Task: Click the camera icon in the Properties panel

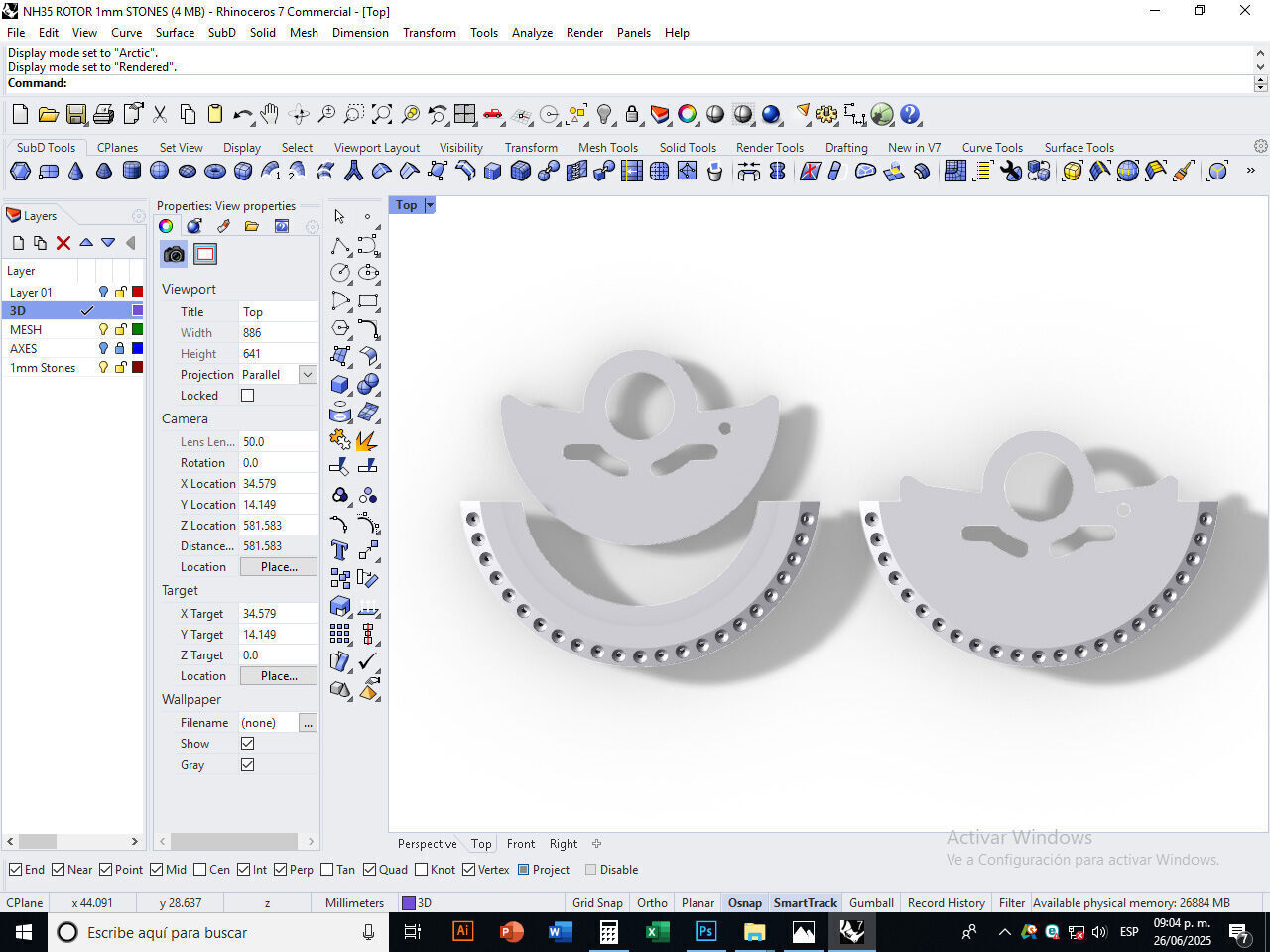Action: (174, 254)
